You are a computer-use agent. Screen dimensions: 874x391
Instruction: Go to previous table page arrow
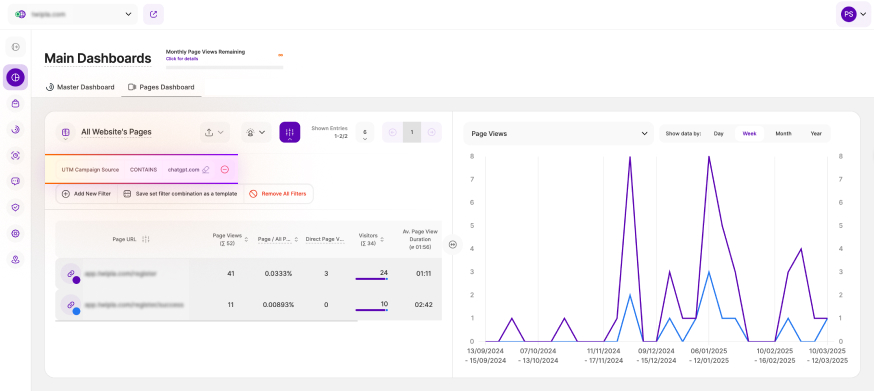[392, 132]
